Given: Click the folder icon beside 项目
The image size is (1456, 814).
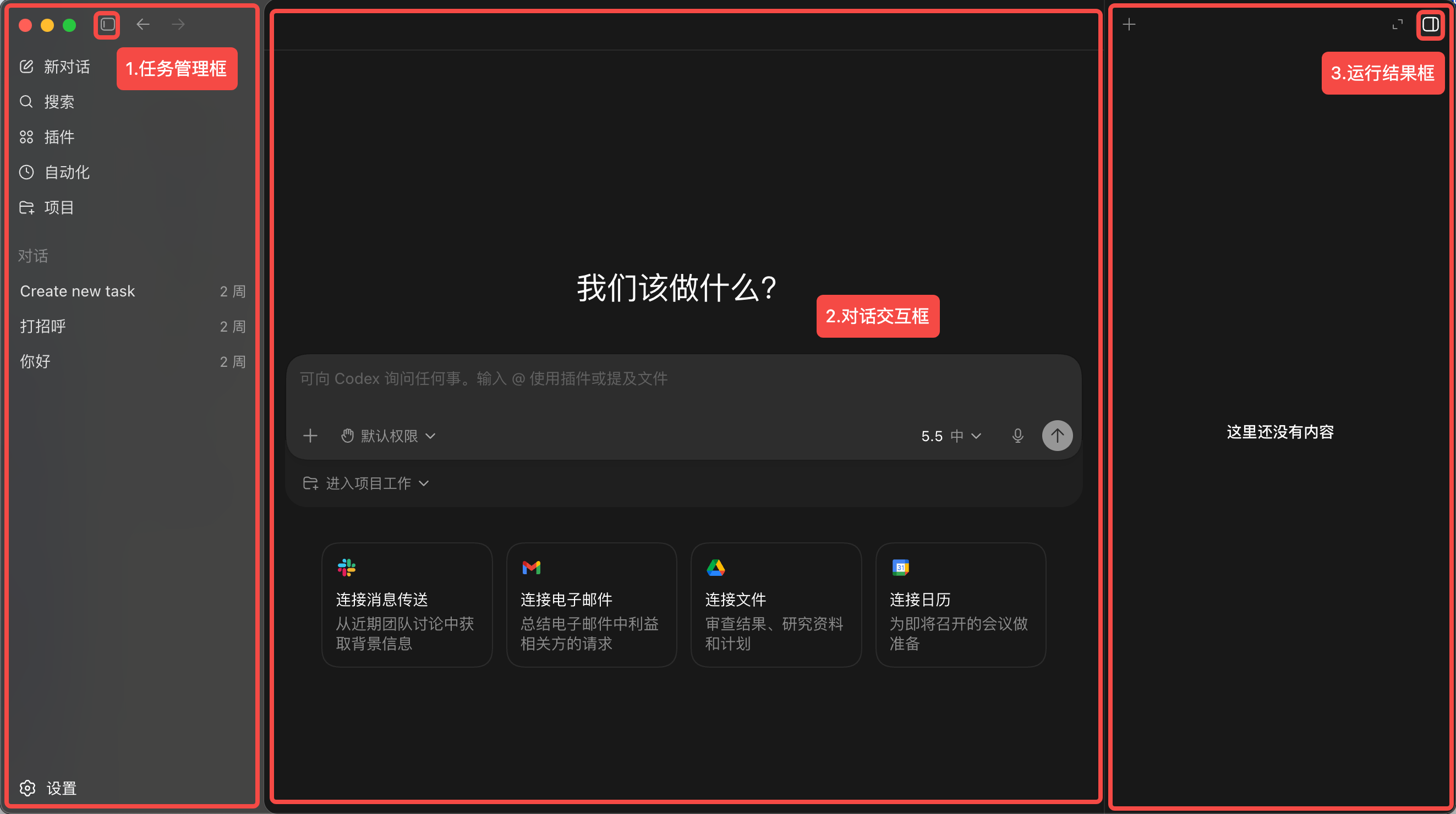Looking at the screenshot, I should pyautogui.click(x=26, y=207).
